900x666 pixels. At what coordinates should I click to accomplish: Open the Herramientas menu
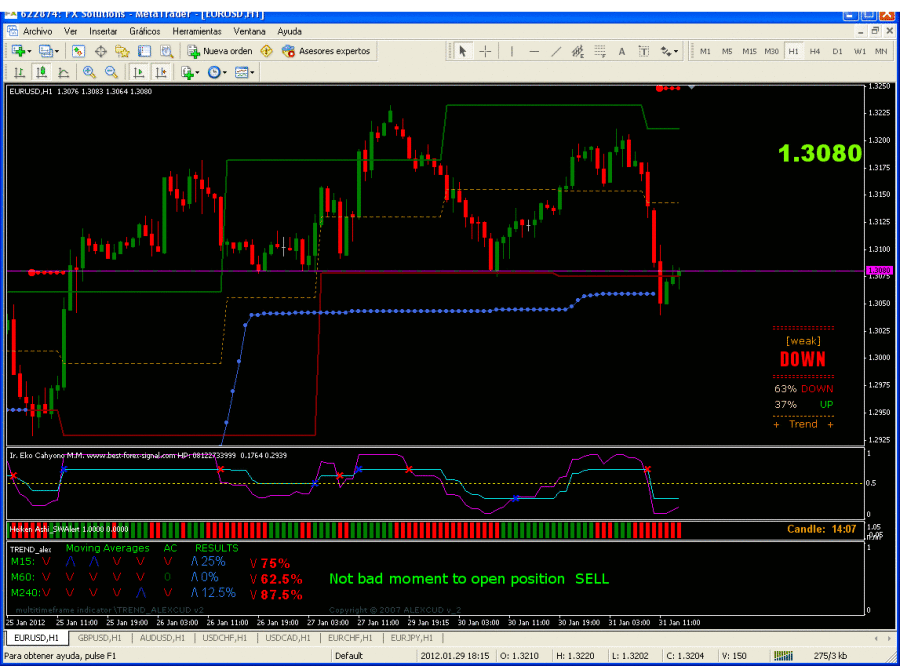pos(196,31)
